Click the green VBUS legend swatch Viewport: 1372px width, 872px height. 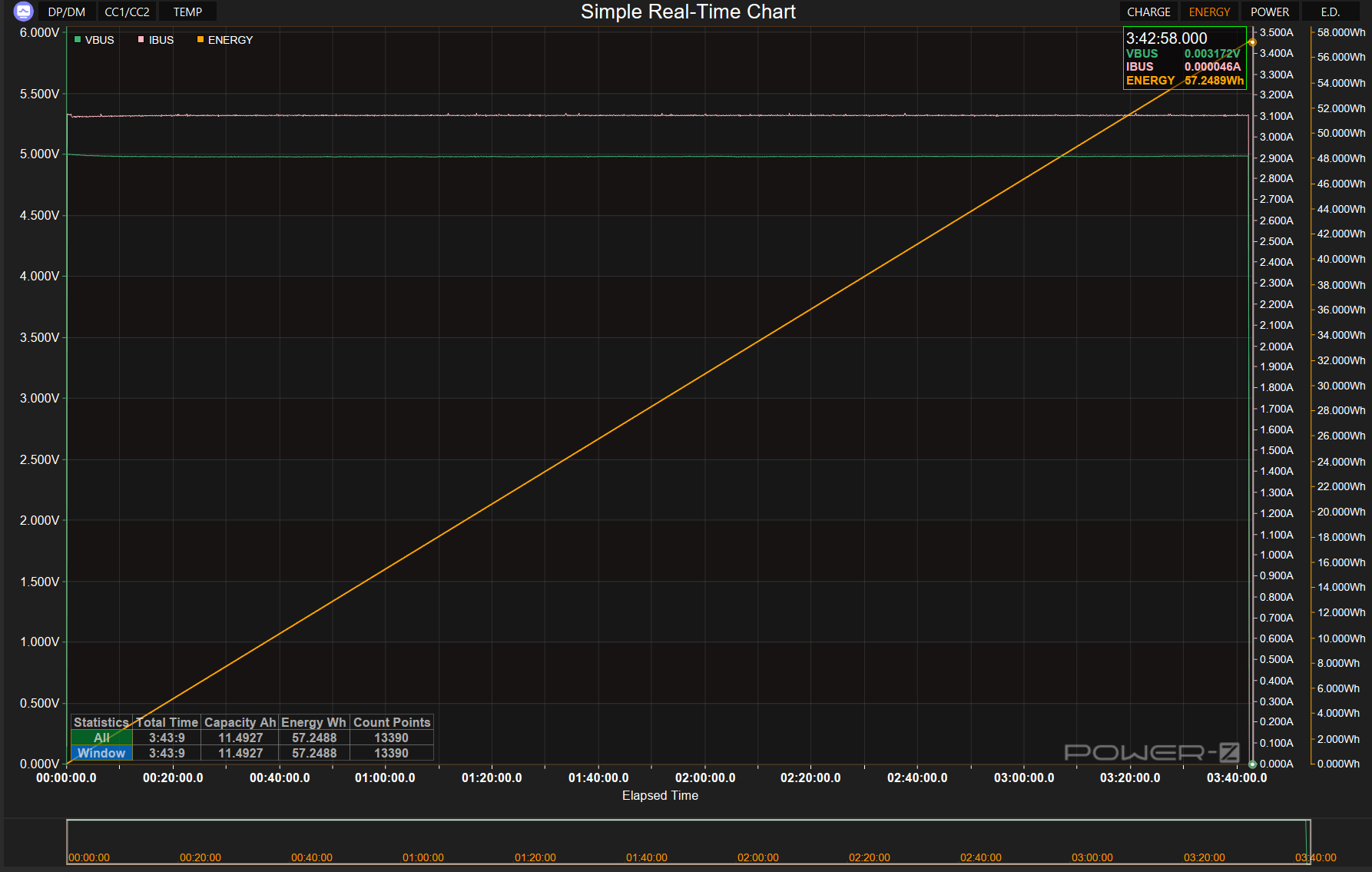pos(78,40)
